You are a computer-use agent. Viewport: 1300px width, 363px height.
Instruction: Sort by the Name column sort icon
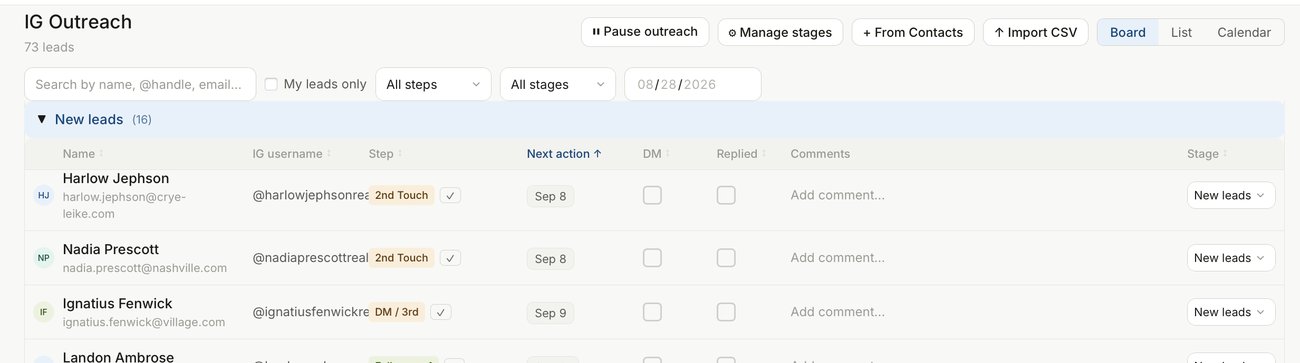pos(102,154)
